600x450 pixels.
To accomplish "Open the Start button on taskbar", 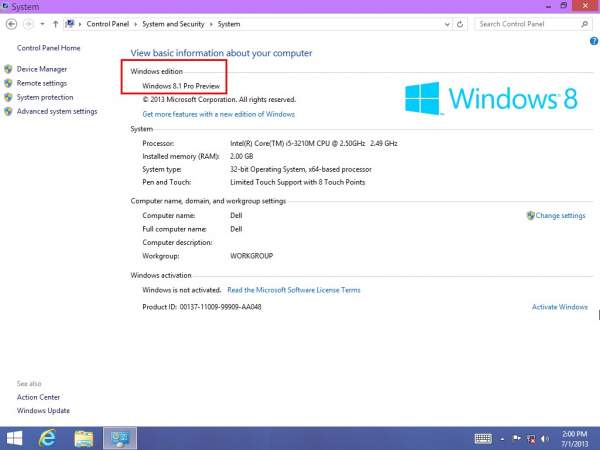I will pos(14,439).
